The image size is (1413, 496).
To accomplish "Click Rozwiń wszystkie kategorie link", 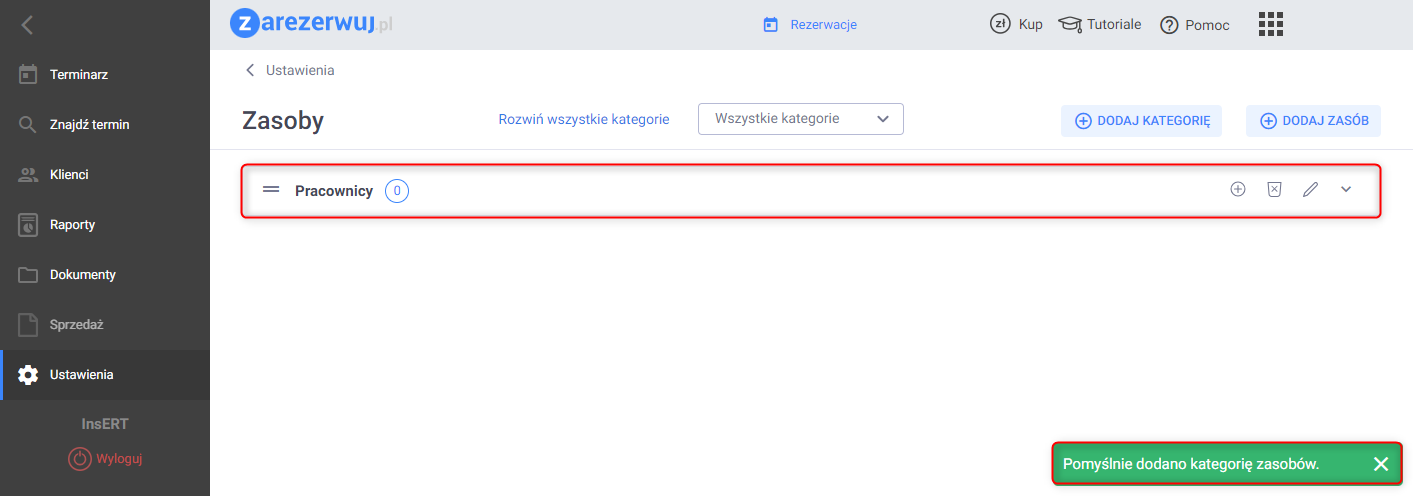I will 584,119.
